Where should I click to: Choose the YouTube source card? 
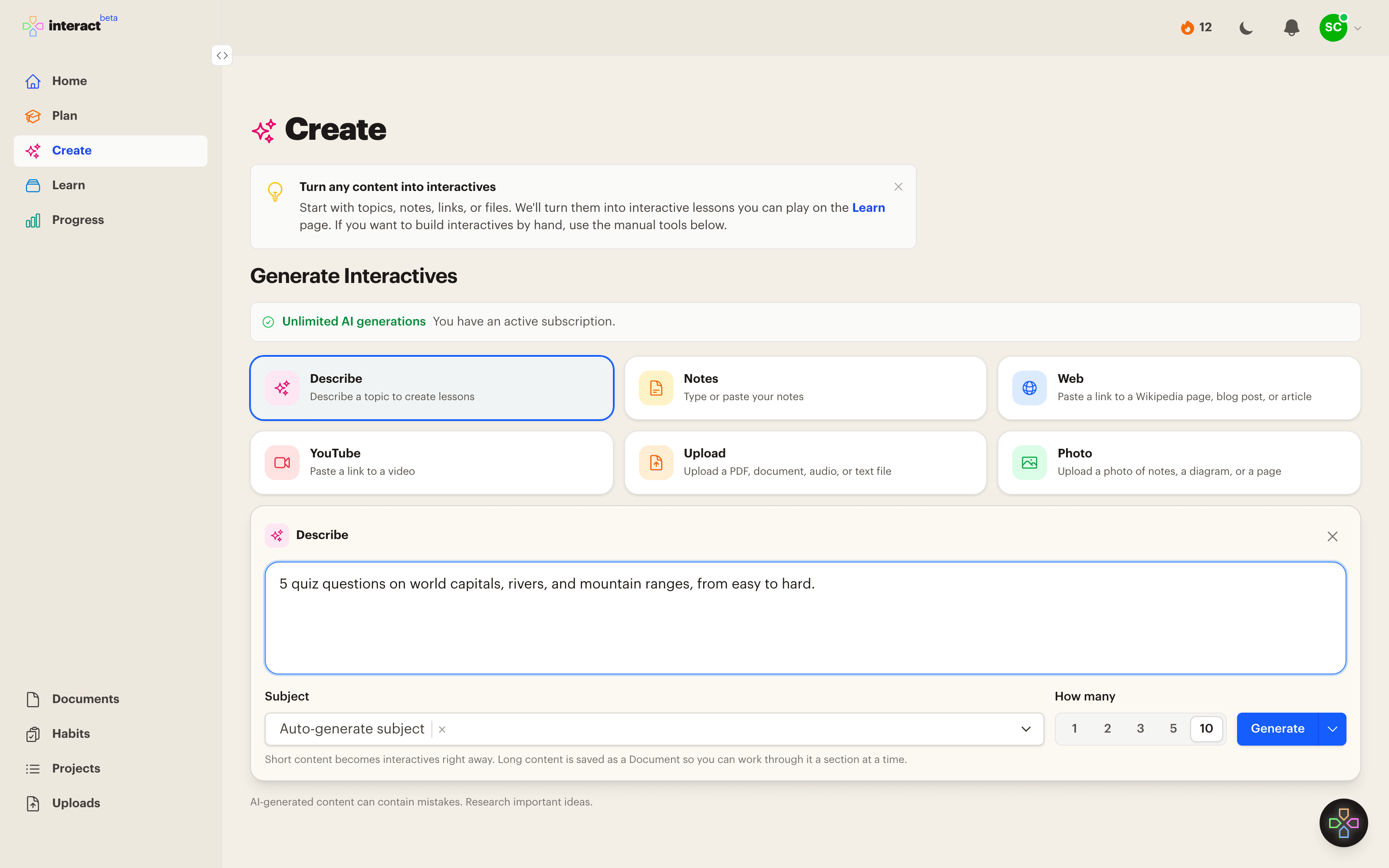[x=431, y=463]
